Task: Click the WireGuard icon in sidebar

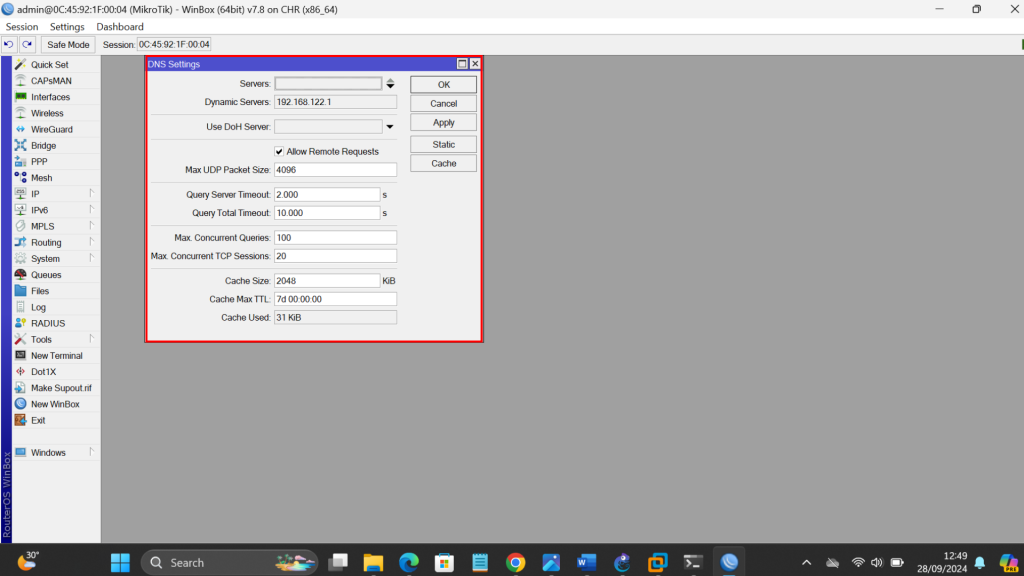Action: point(21,130)
